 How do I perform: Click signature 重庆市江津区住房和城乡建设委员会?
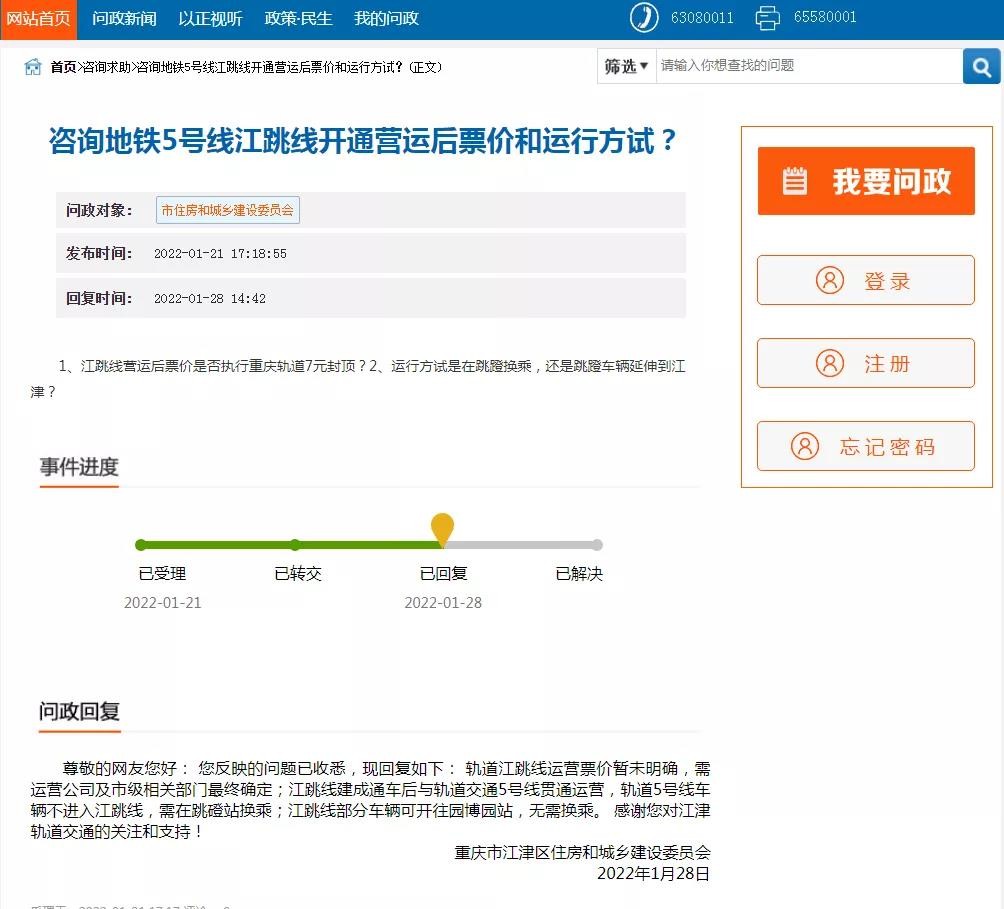[x=583, y=853]
